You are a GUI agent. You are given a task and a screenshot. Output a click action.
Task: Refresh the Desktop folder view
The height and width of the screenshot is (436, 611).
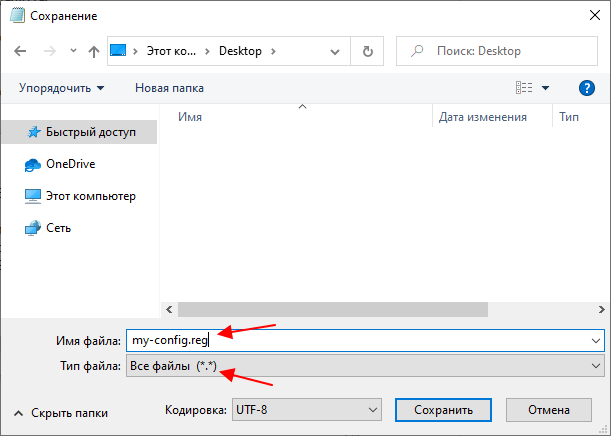[x=367, y=51]
